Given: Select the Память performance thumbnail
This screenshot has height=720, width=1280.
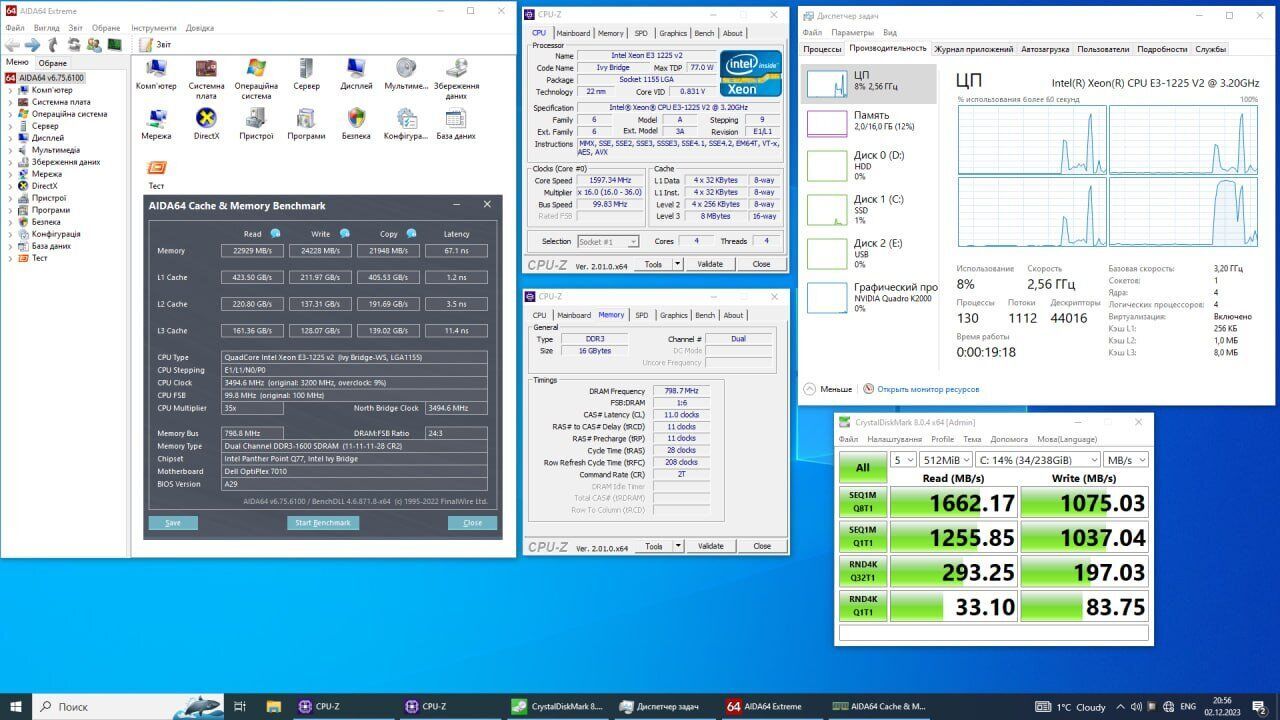Looking at the screenshot, I should [868, 122].
